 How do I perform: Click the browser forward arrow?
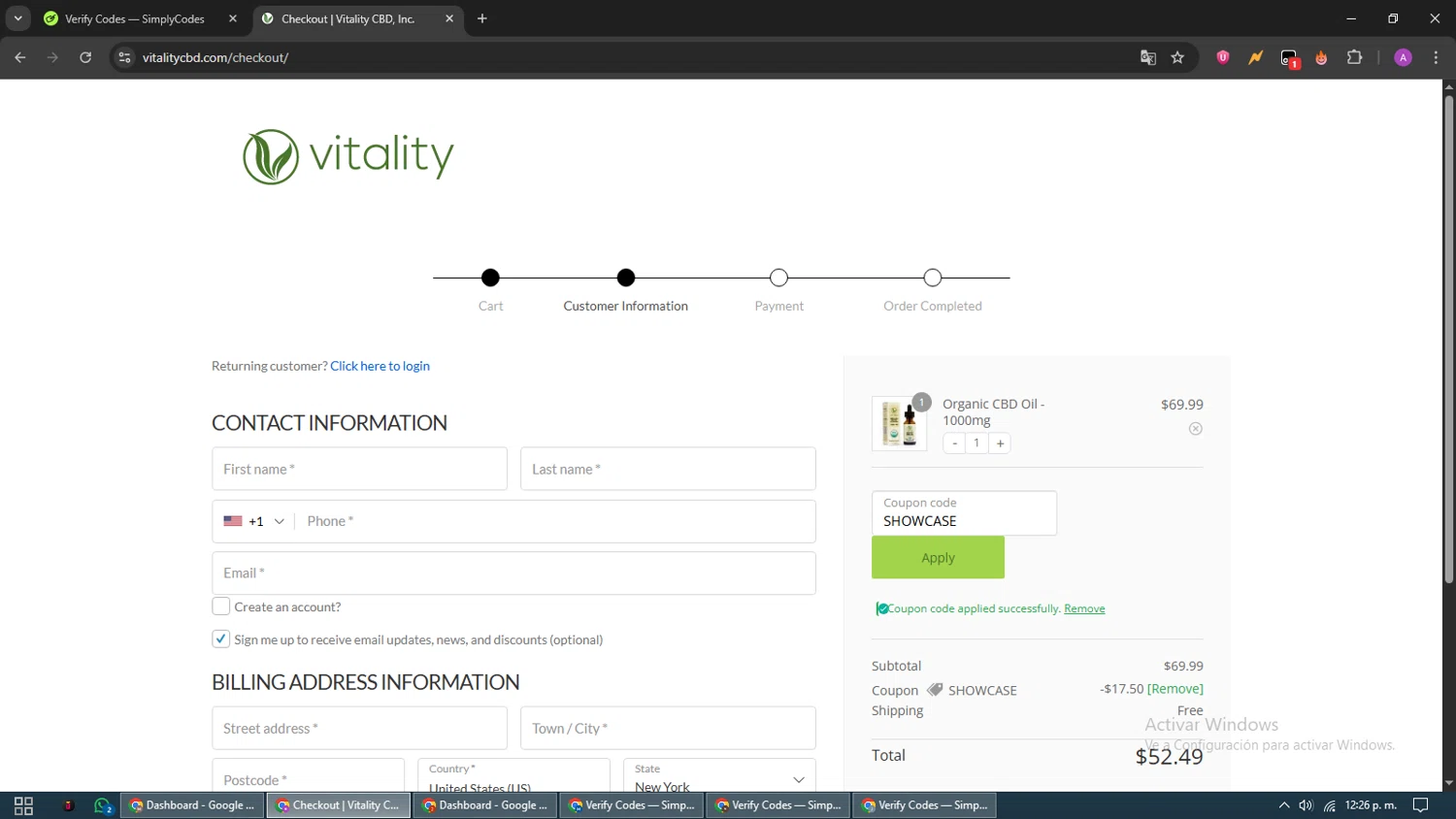click(x=52, y=57)
